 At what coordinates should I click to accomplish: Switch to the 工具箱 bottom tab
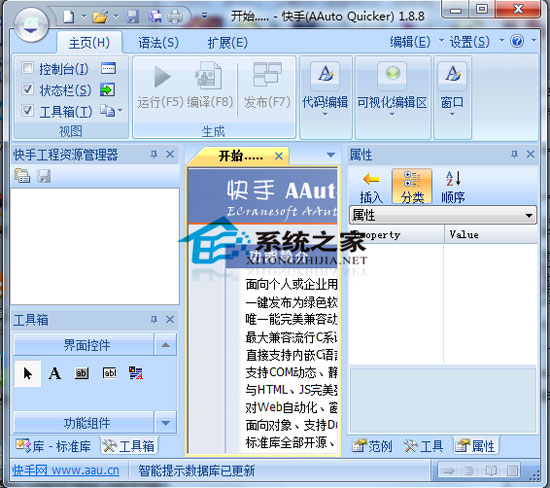point(128,446)
